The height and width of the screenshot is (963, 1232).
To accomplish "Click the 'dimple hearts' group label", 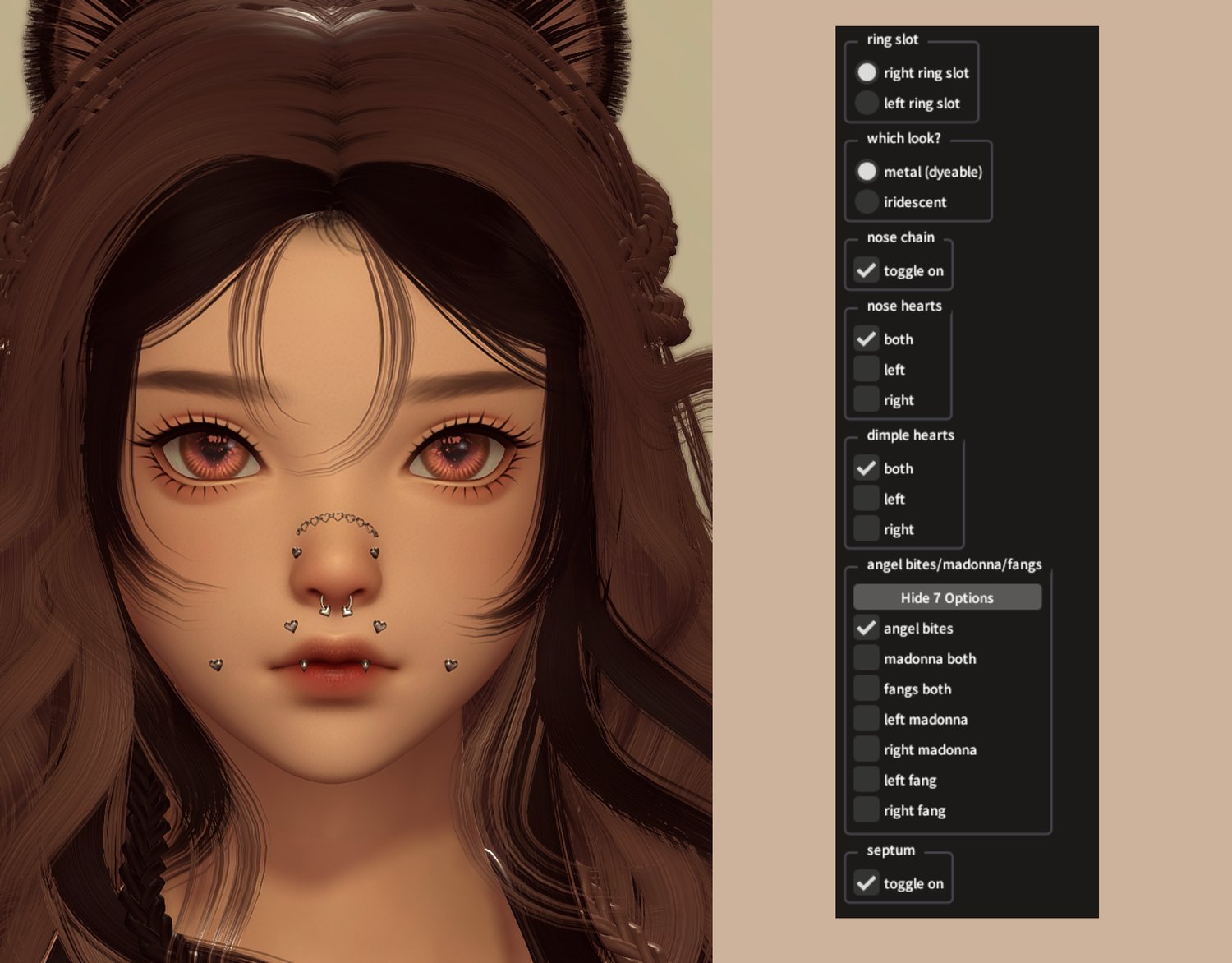I will pos(910,435).
